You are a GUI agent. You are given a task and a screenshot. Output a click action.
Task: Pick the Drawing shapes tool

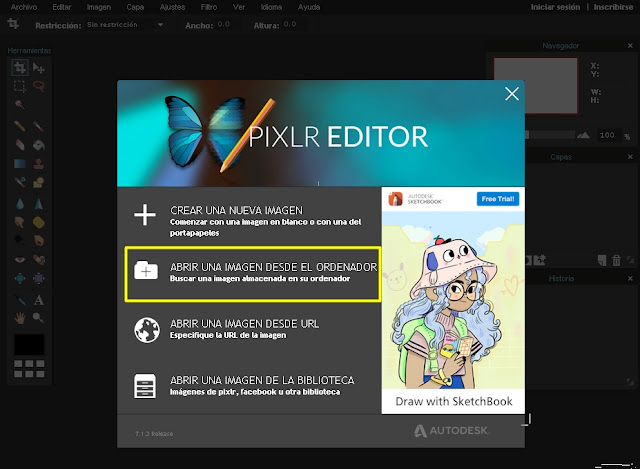click(x=39, y=182)
